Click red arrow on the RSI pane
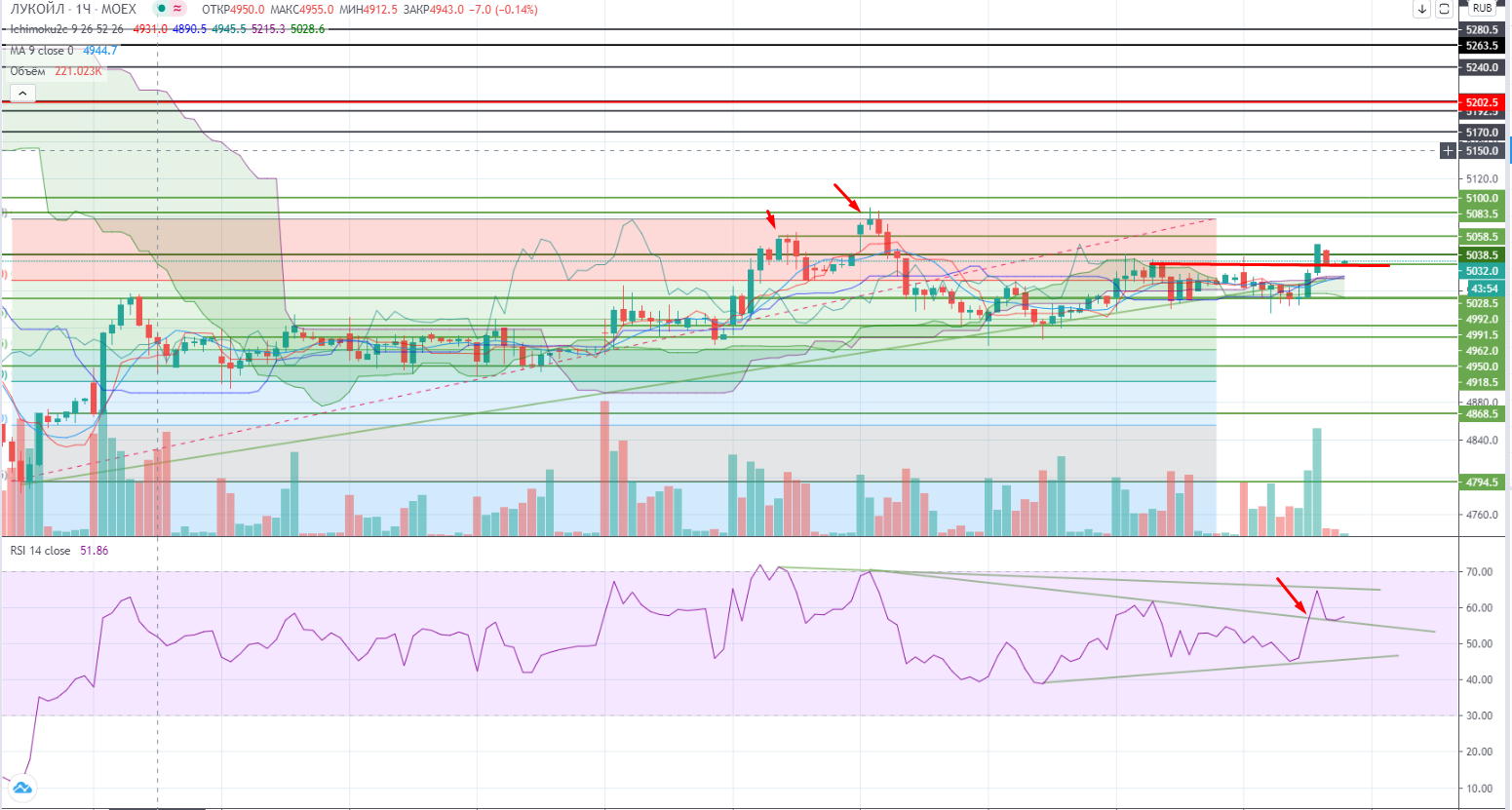This screenshot has width=1512, height=810. [x=1291, y=595]
